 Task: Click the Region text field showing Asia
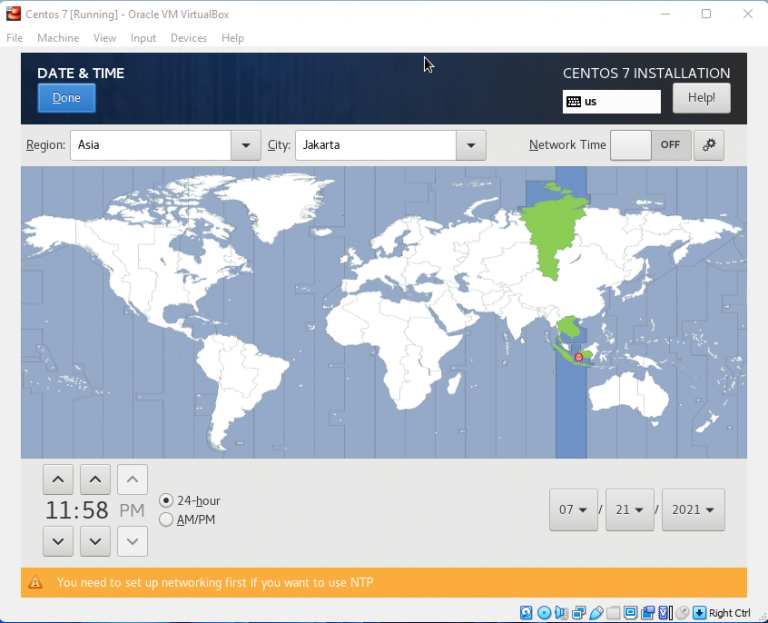pos(151,145)
